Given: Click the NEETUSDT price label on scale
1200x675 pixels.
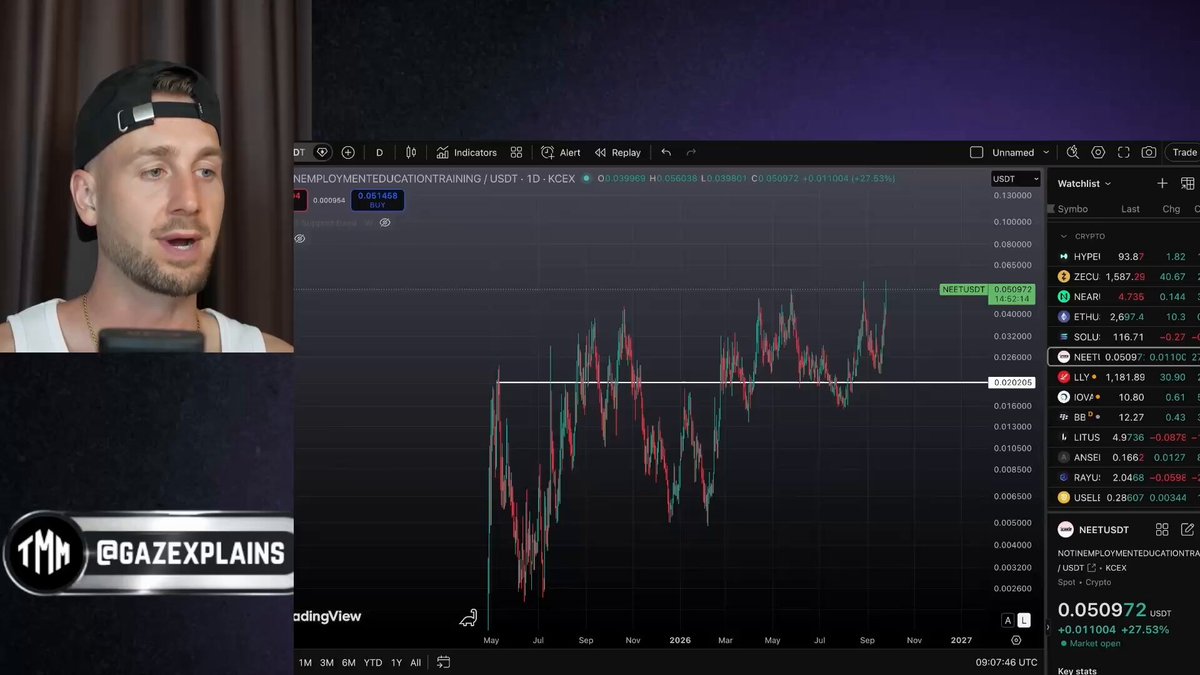Looking at the screenshot, I should tap(962, 290).
